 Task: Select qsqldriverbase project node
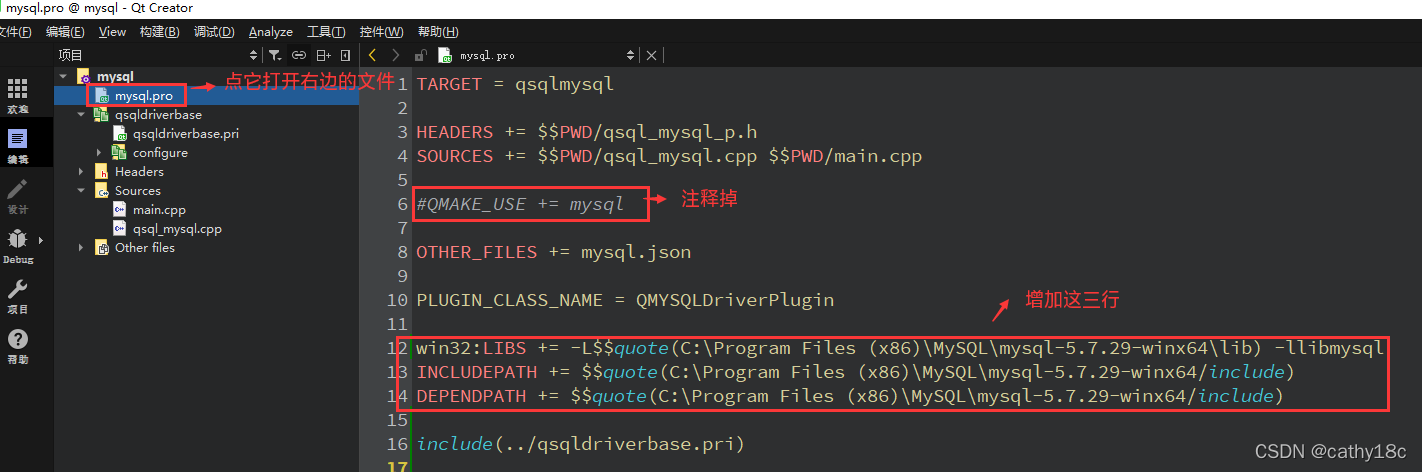158,115
